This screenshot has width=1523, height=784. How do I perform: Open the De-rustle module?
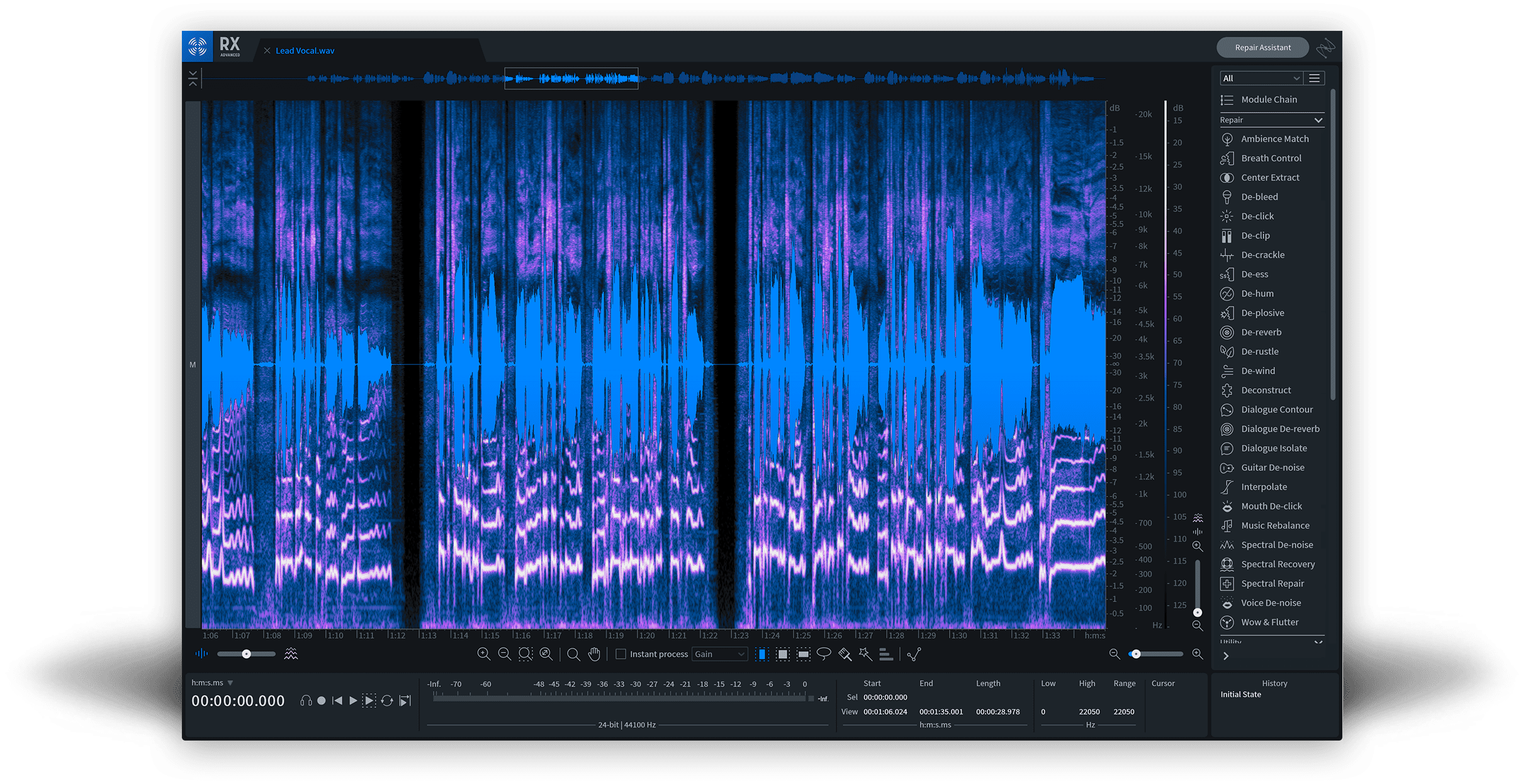pyautogui.click(x=1271, y=351)
